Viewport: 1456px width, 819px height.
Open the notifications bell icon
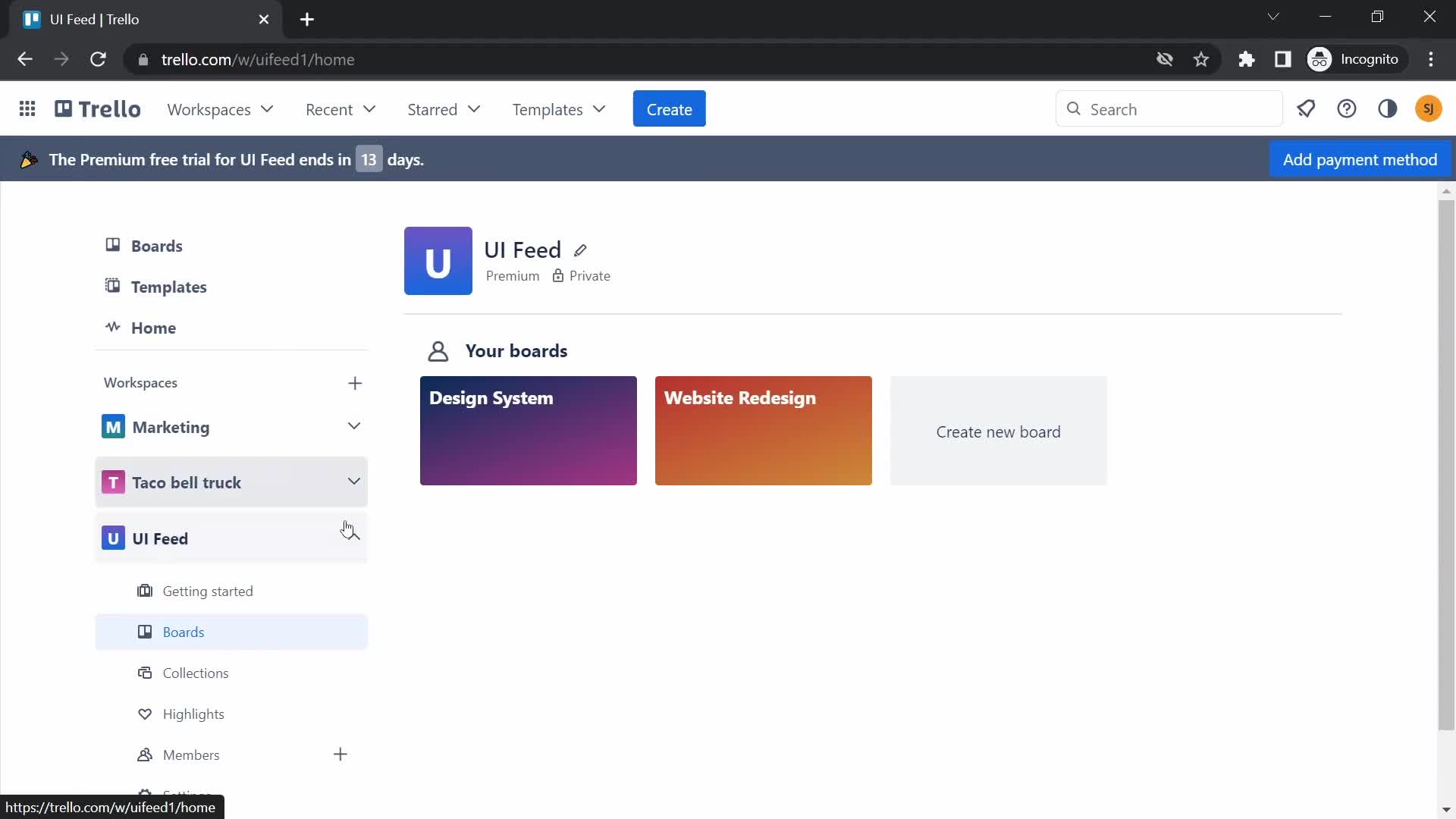tap(1307, 109)
